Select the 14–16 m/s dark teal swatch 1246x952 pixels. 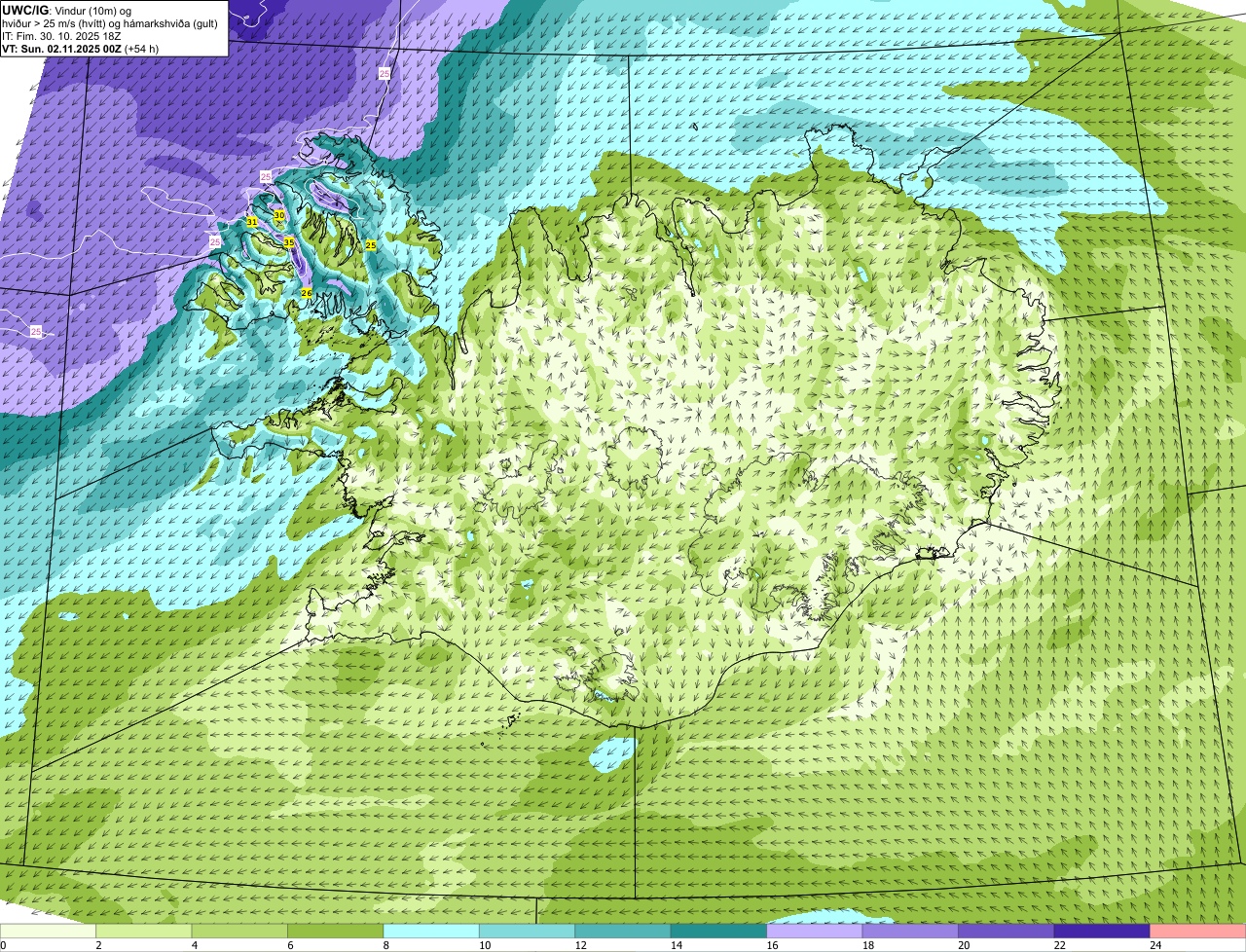[719, 931]
